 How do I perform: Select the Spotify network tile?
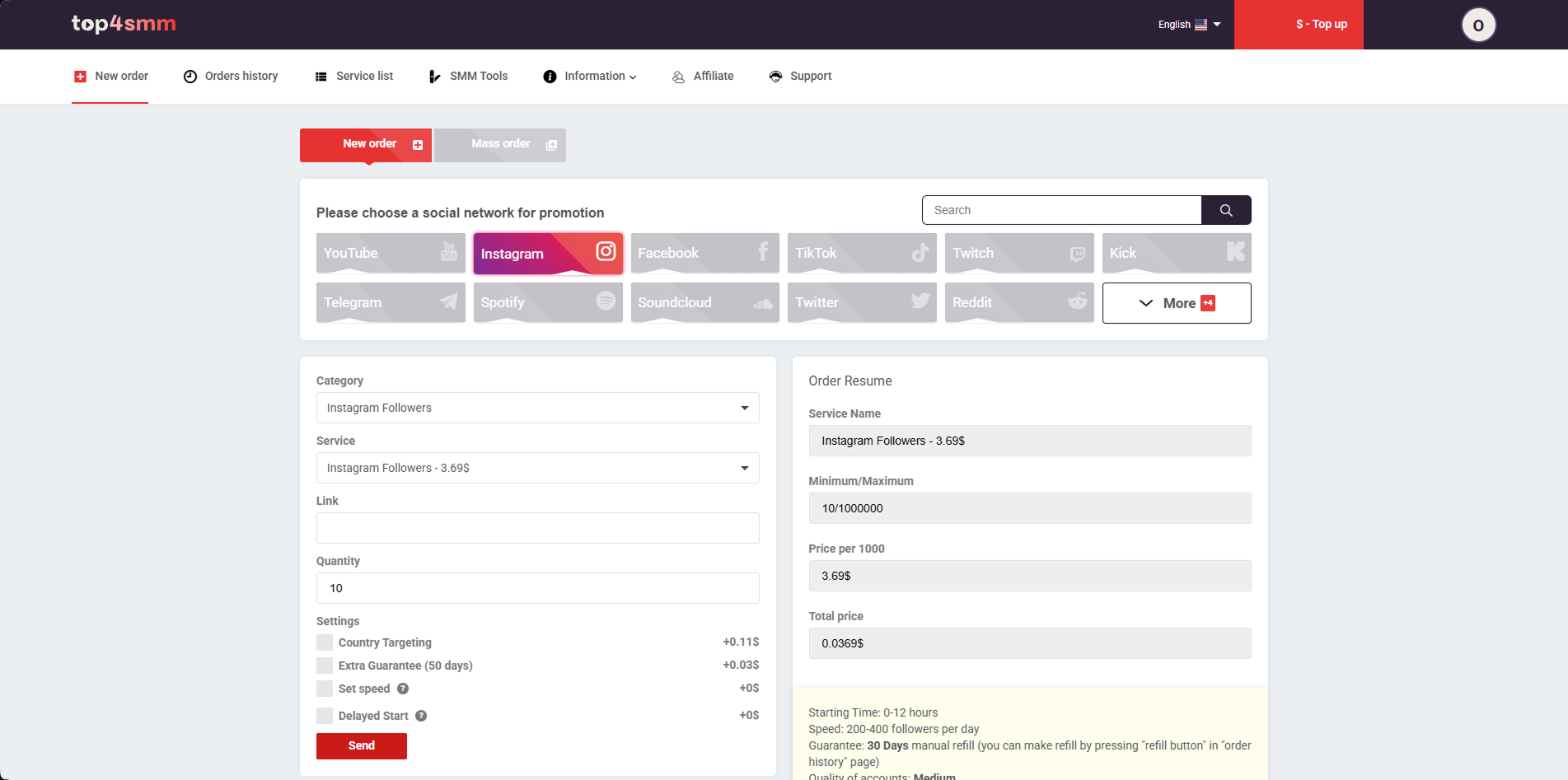pyautogui.click(x=548, y=302)
